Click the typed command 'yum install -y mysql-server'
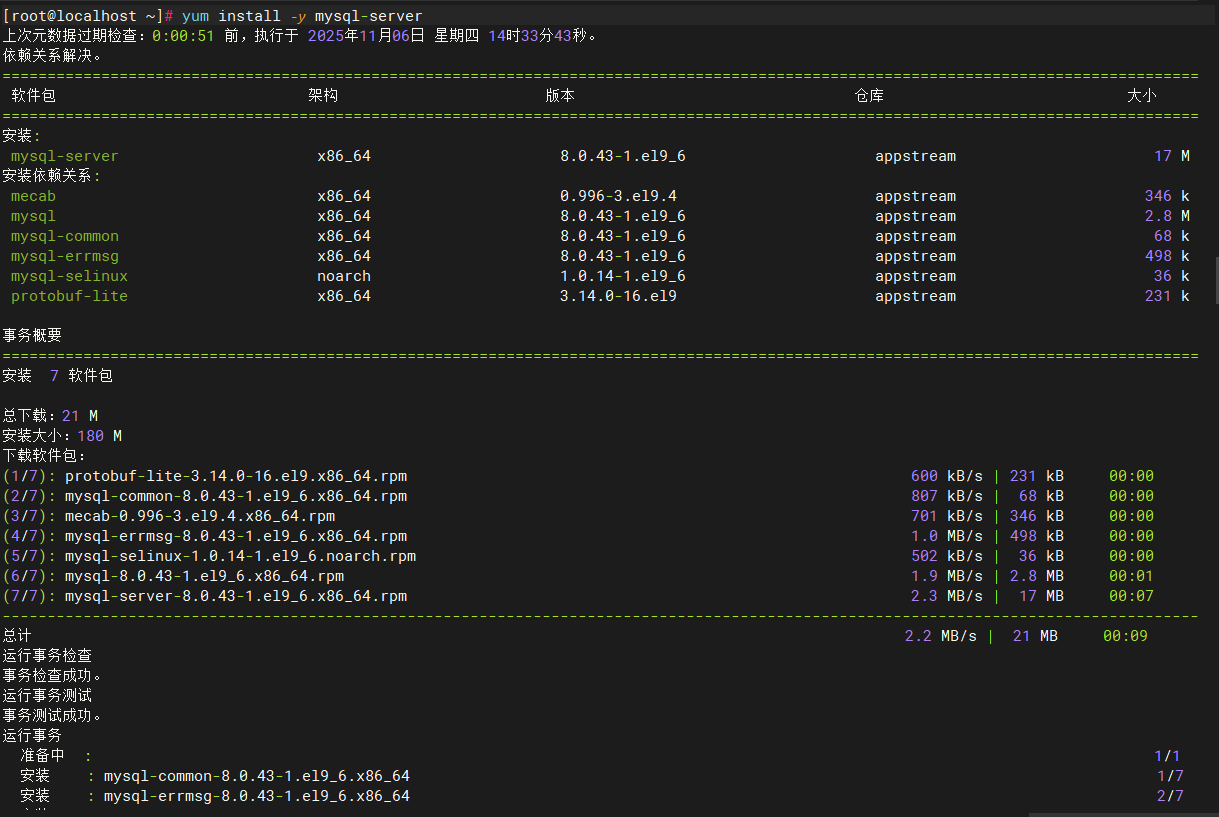Image resolution: width=1219 pixels, height=817 pixels. [x=302, y=16]
